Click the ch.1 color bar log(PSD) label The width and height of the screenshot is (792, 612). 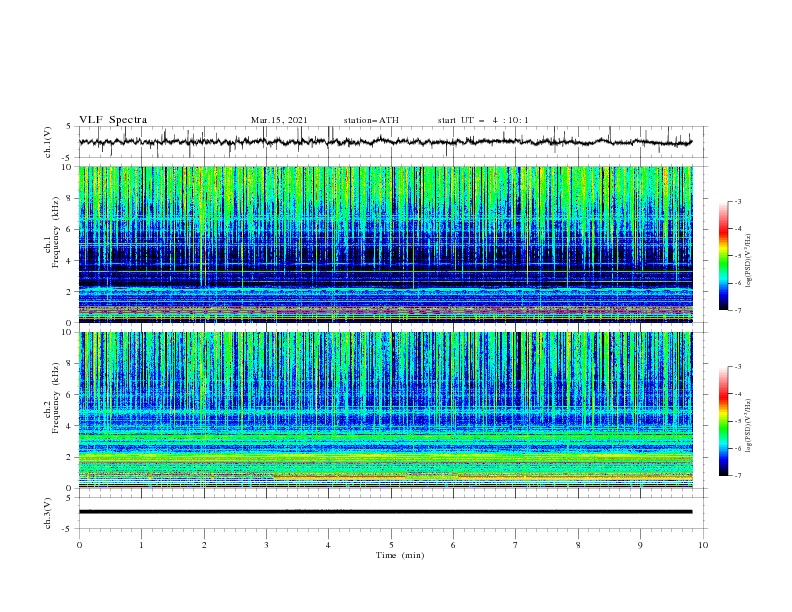click(x=749, y=261)
